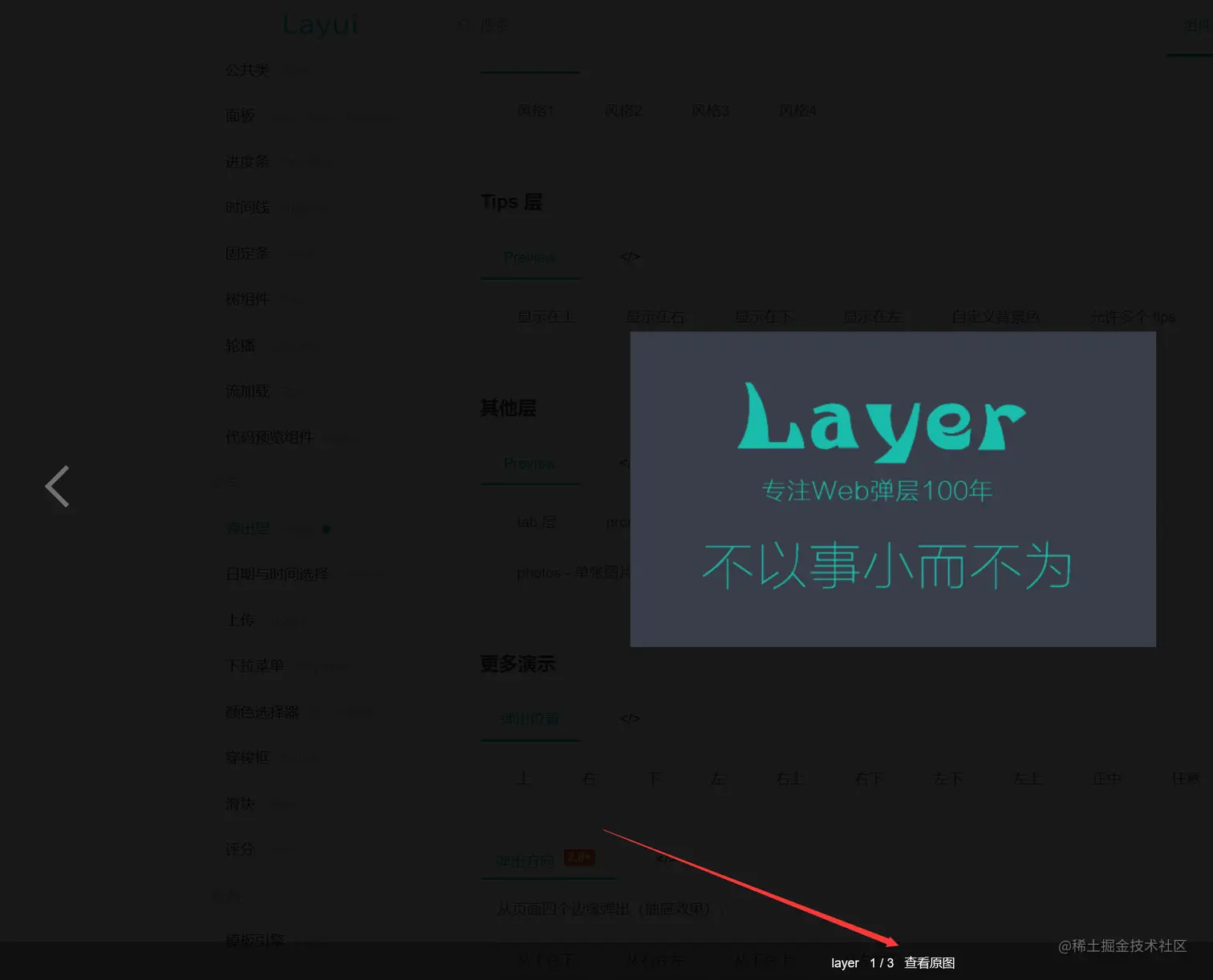
Task: Click the 左下 position button
Action: [948, 779]
